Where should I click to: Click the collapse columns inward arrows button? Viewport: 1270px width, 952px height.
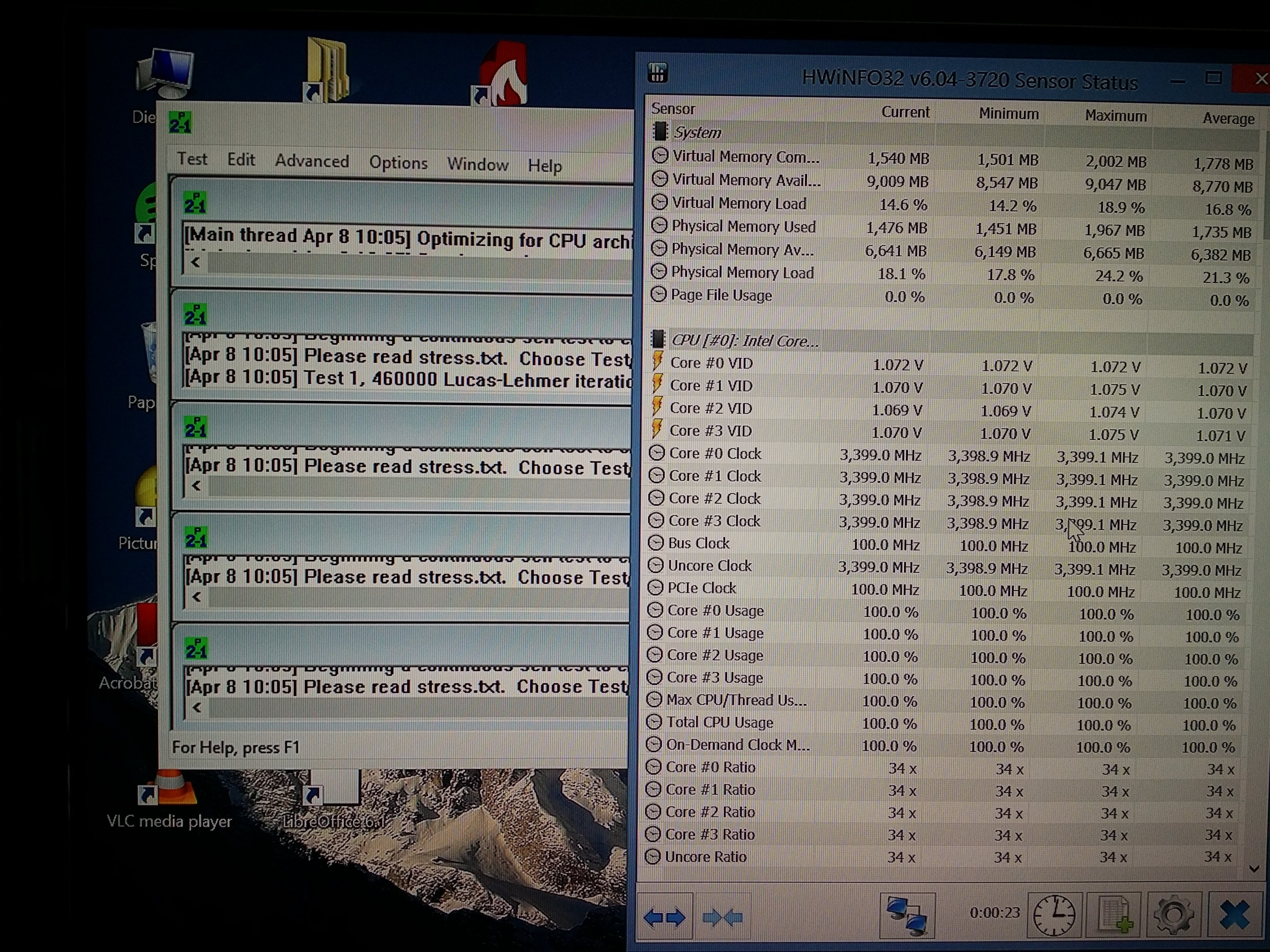click(x=722, y=917)
